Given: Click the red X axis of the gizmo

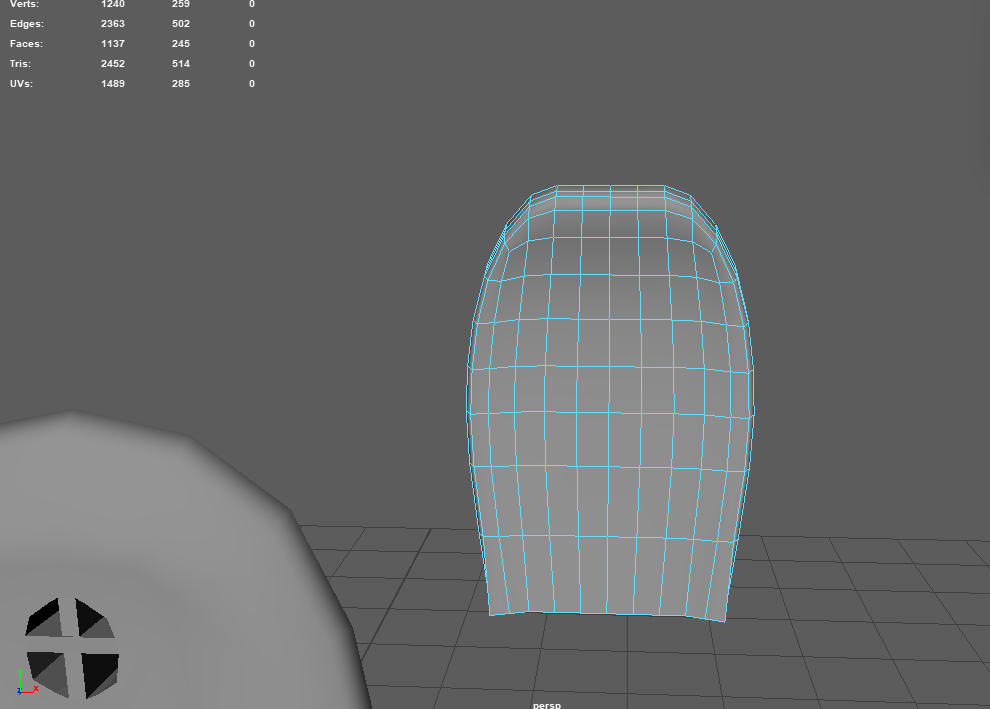Looking at the screenshot, I should pyautogui.click(x=34, y=689).
